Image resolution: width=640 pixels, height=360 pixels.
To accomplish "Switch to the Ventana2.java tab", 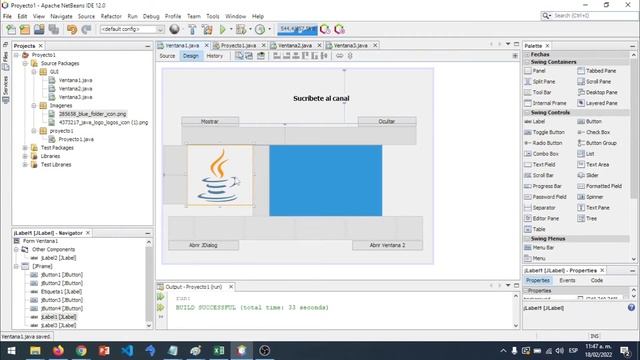I will pos(295,45).
